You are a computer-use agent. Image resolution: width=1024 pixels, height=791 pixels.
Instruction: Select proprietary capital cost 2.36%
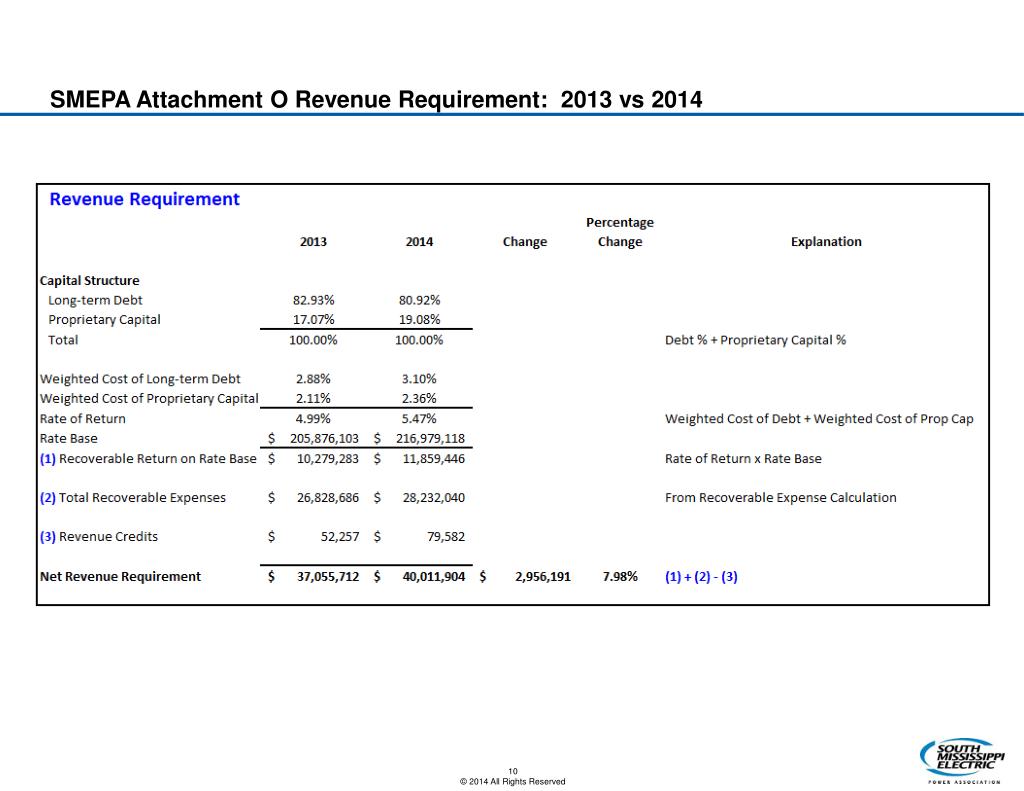coord(419,398)
